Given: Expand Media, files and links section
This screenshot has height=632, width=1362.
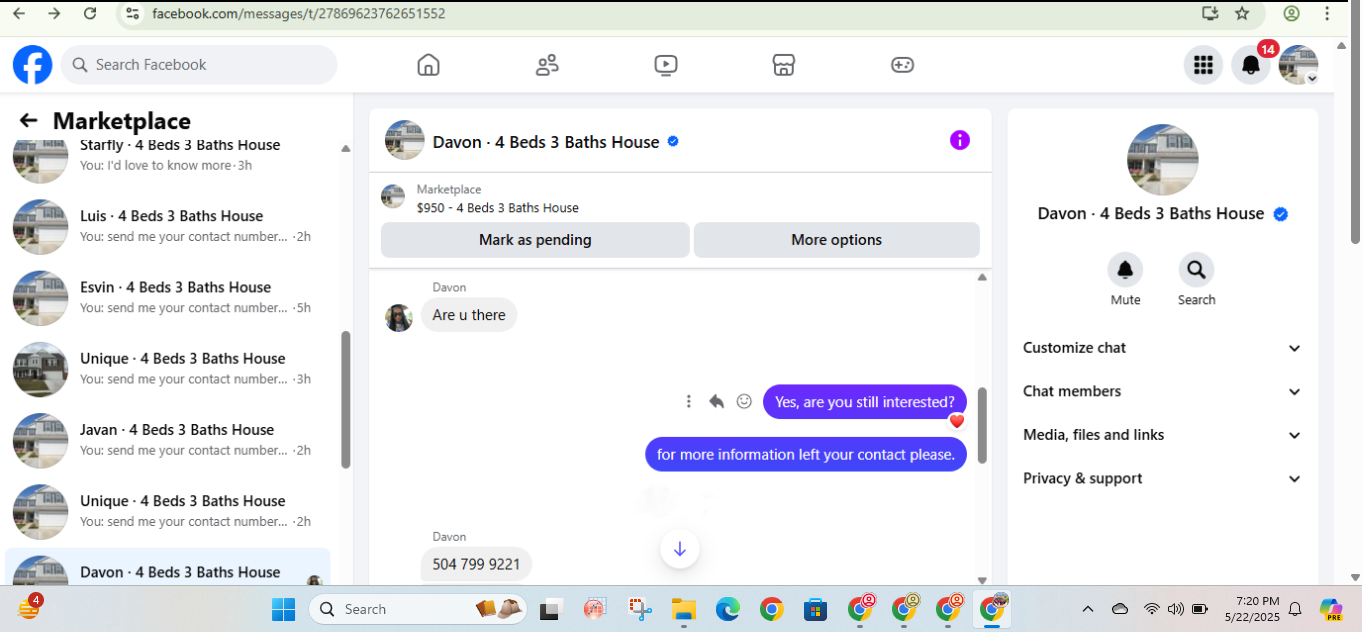Looking at the screenshot, I should (x=1163, y=435).
